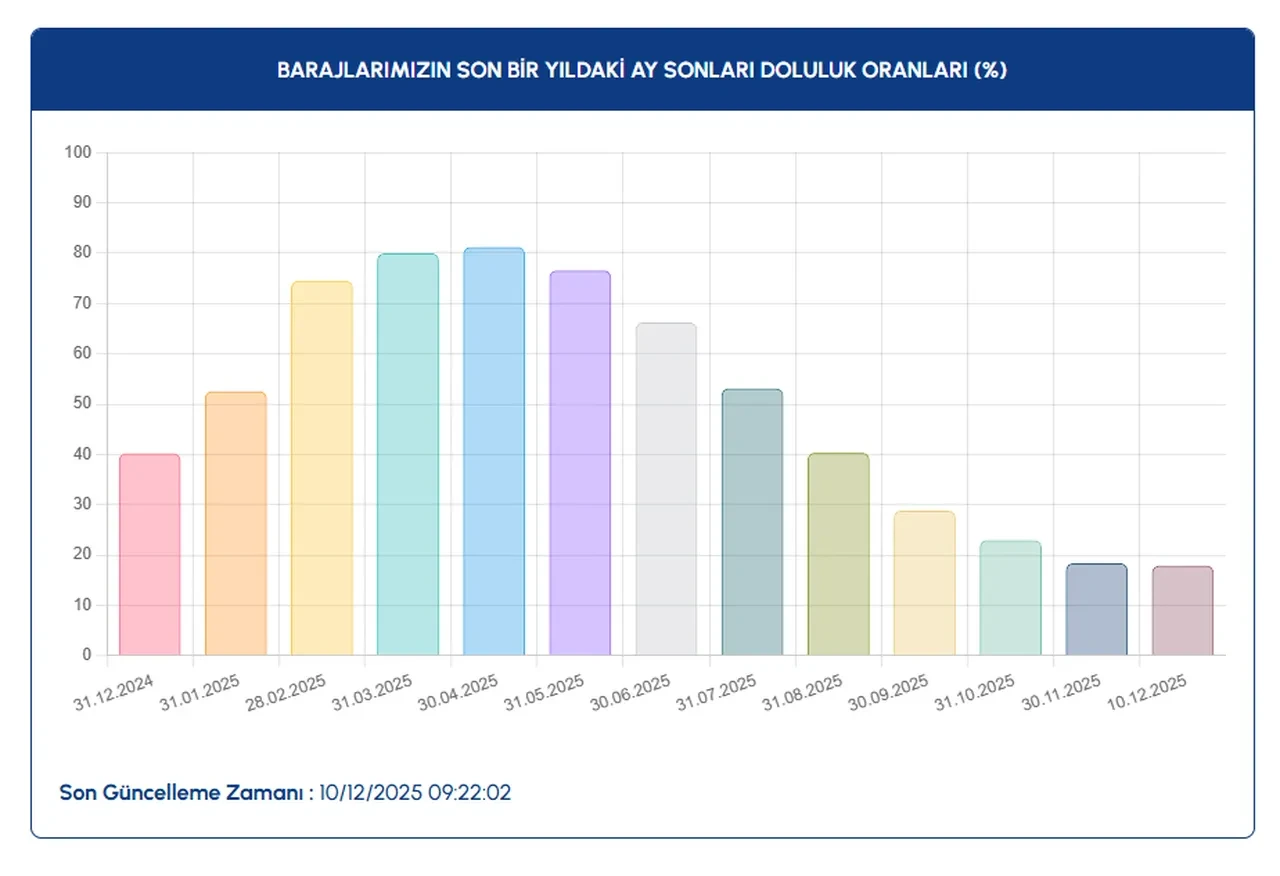Click the pink bar for 31.12.2024
This screenshot has width=1280, height=876.
pos(150,555)
